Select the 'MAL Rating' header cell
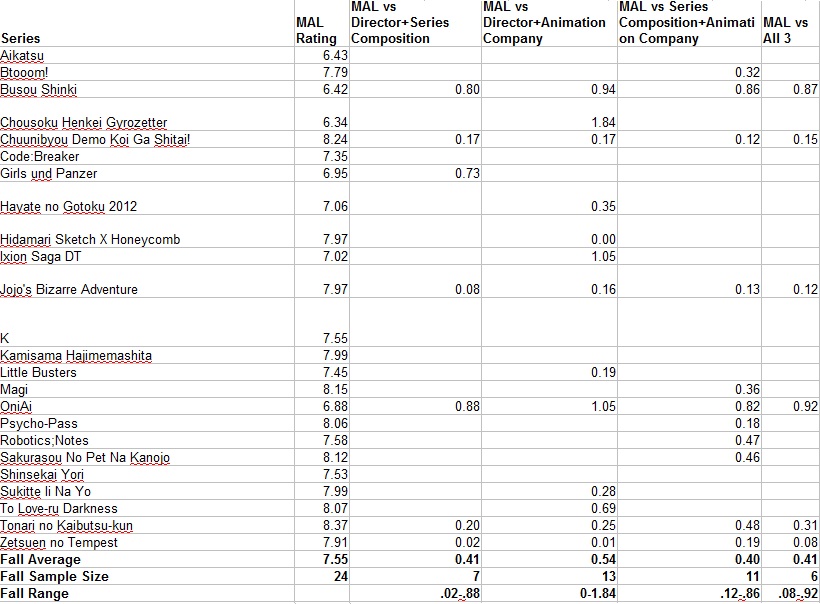Screen dimensions: 820x604 322,24
